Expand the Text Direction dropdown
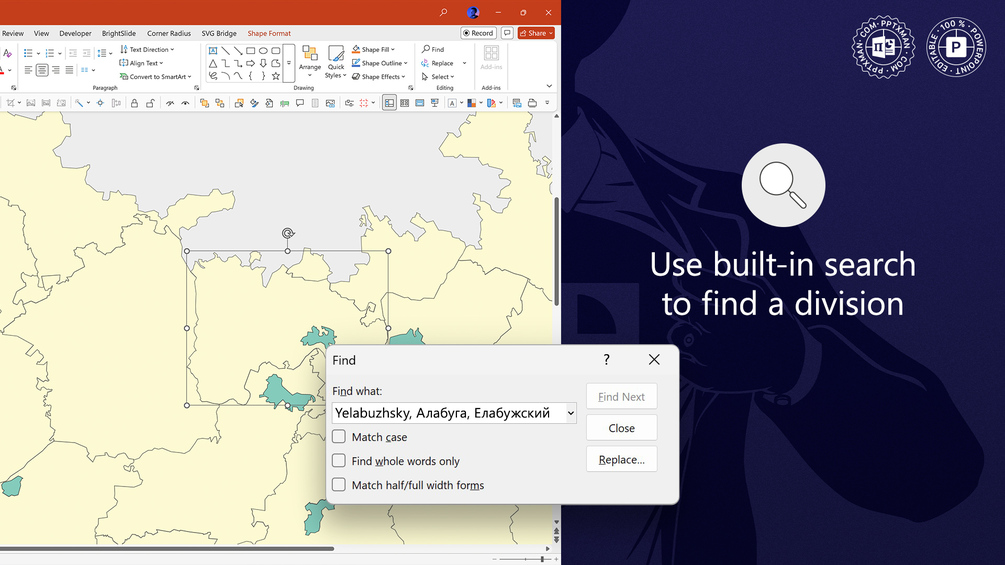The image size is (1005, 565). (147, 49)
